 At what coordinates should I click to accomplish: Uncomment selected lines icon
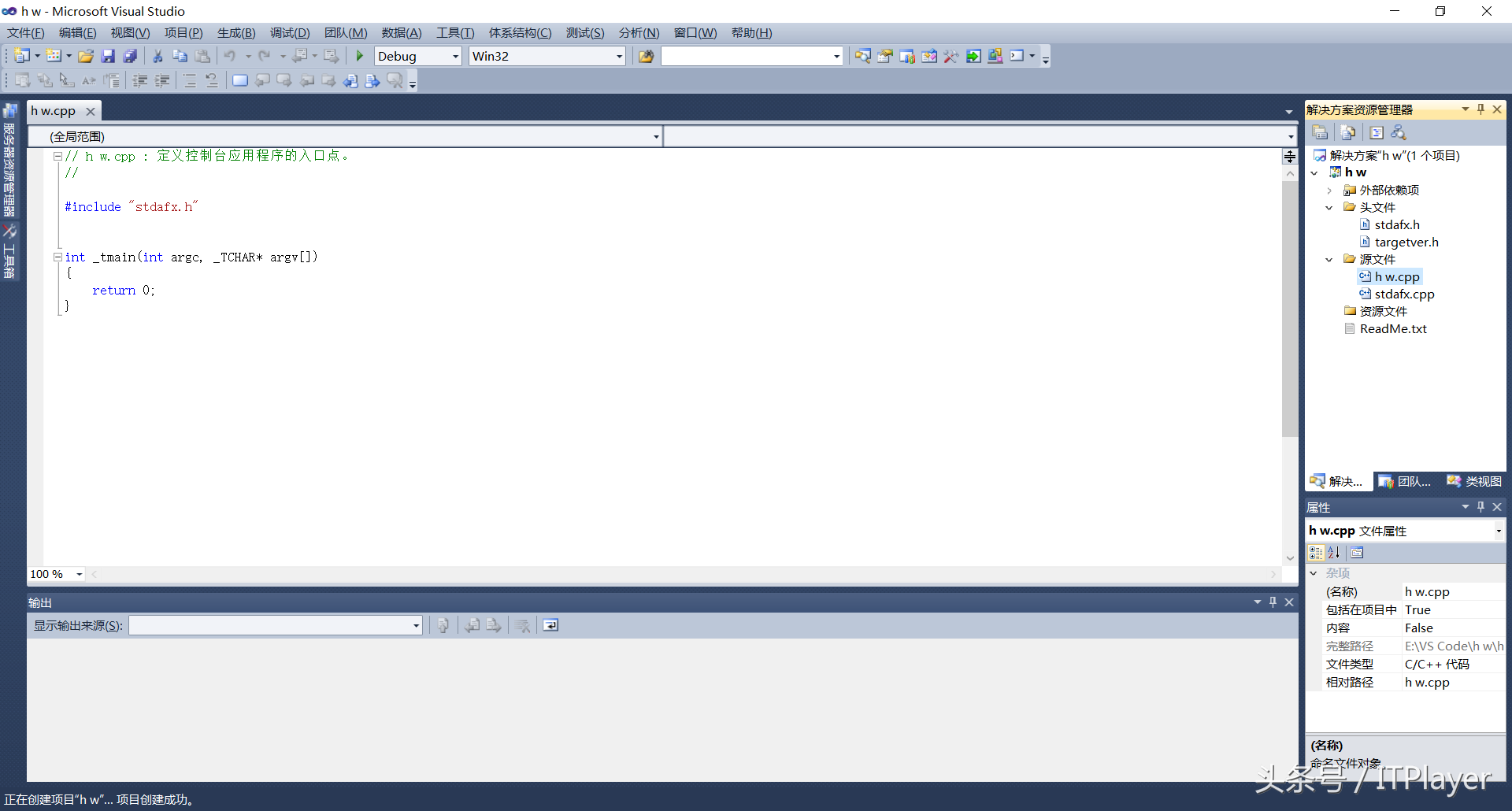click(x=212, y=80)
